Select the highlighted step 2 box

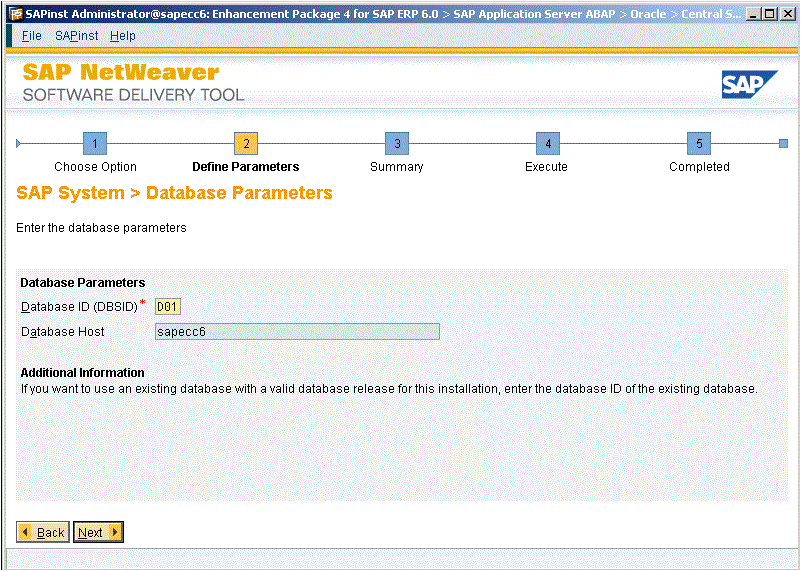coord(245,144)
